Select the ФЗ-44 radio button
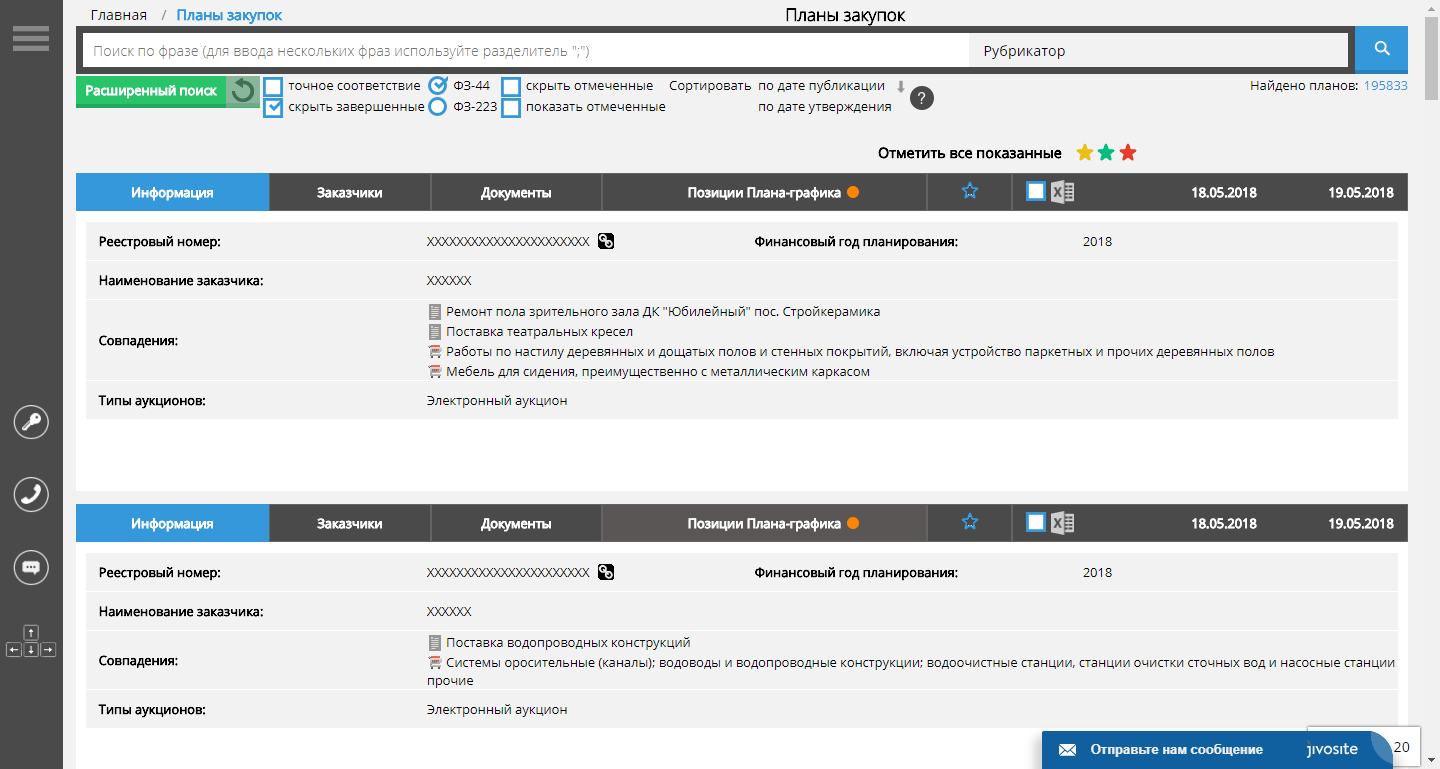The image size is (1440, 769). pos(437,86)
